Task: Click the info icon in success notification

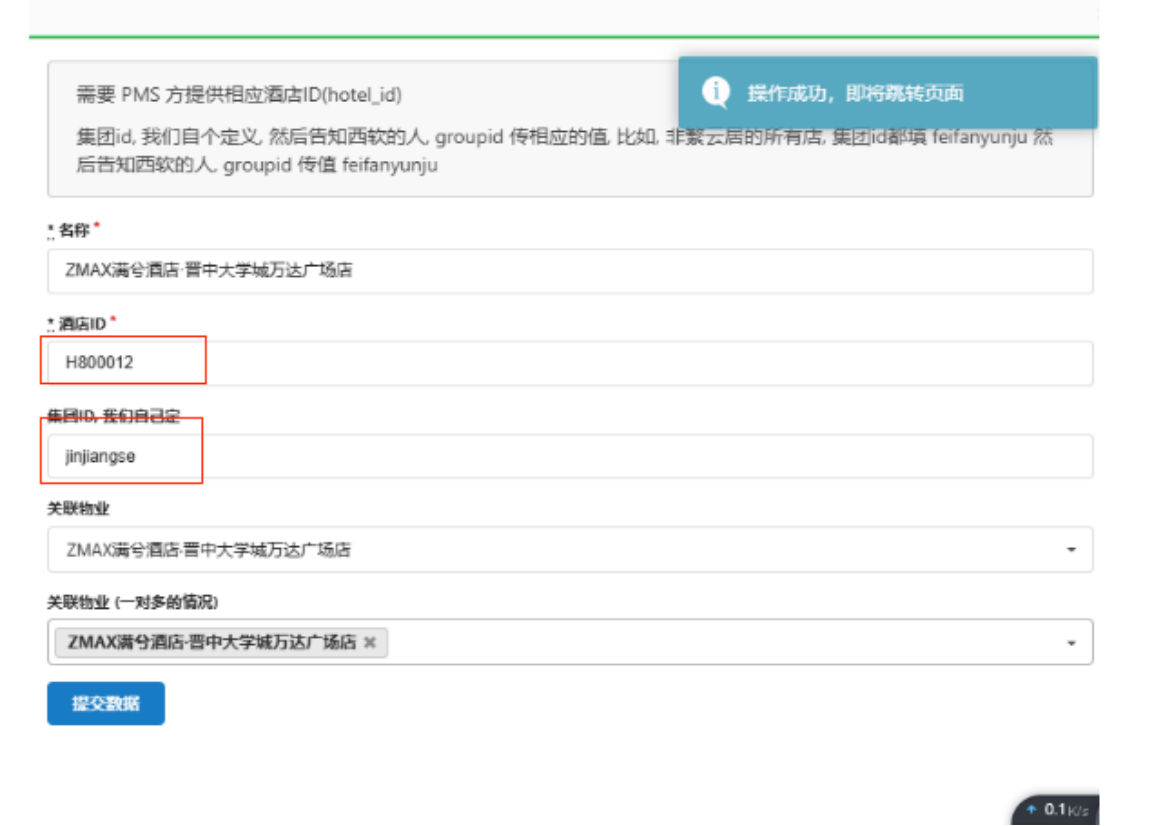Action: click(716, 92)
